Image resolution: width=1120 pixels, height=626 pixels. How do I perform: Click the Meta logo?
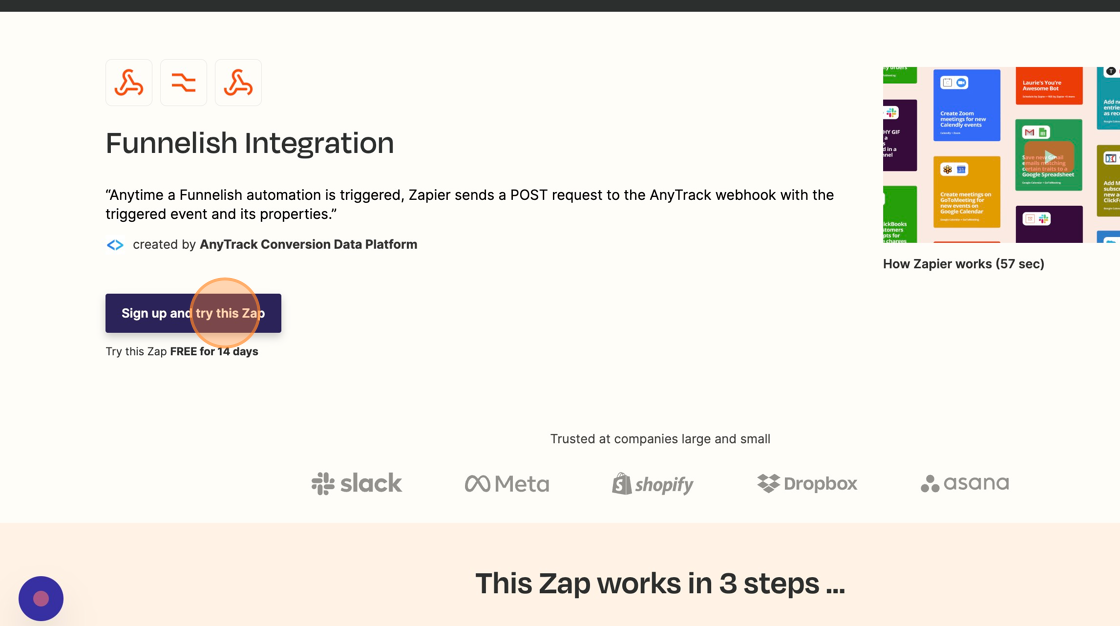coord(507,484)
